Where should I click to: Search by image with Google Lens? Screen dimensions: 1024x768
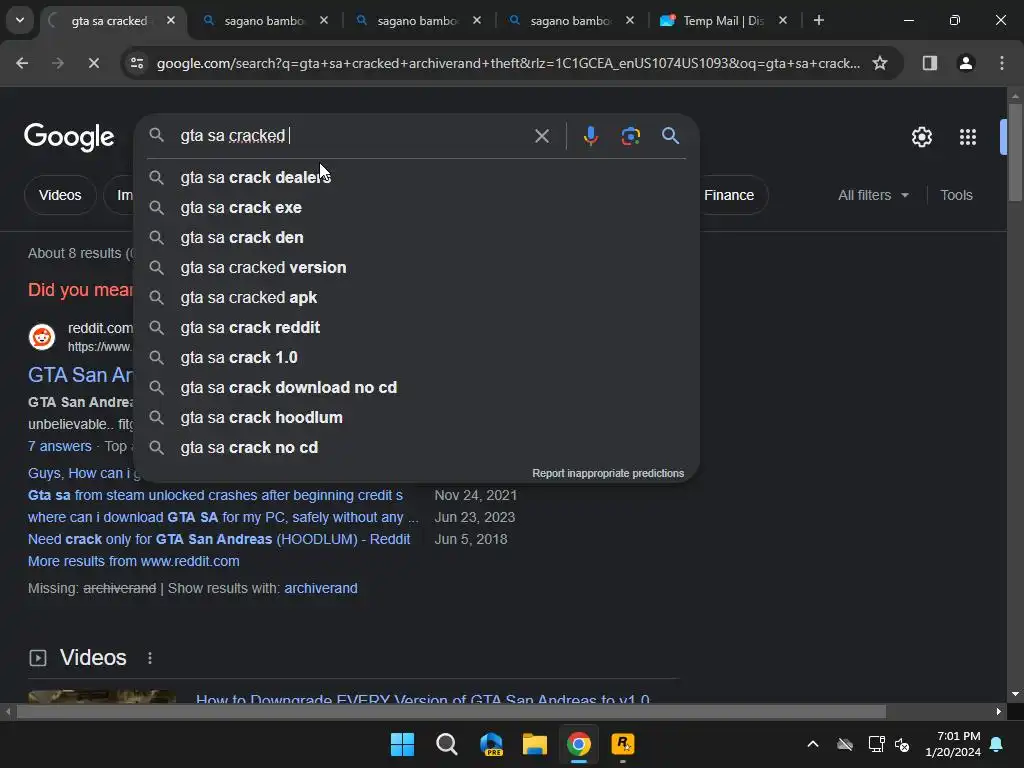click(x=630, y=136)
